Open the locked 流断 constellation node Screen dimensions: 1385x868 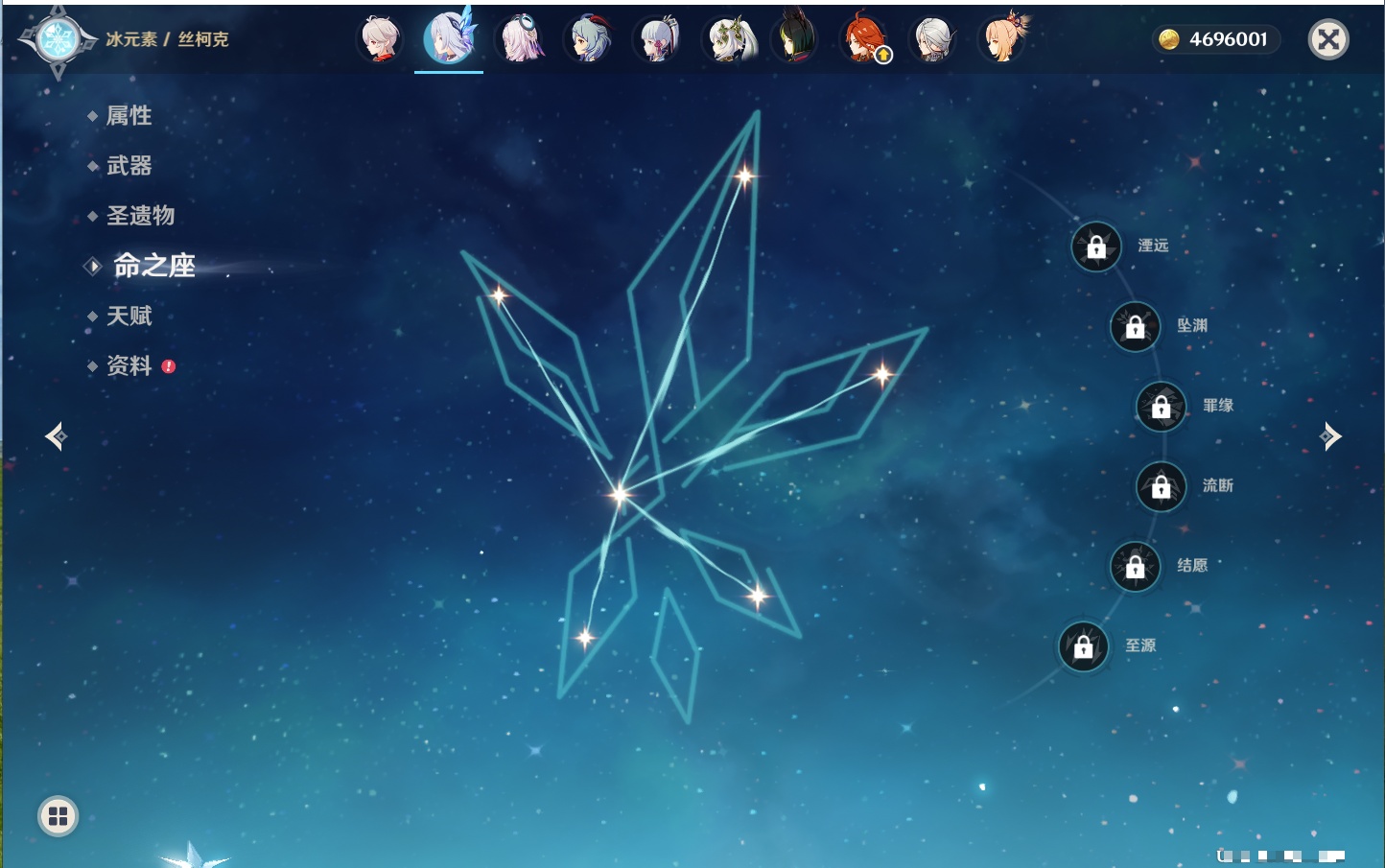coord(1161,486)
